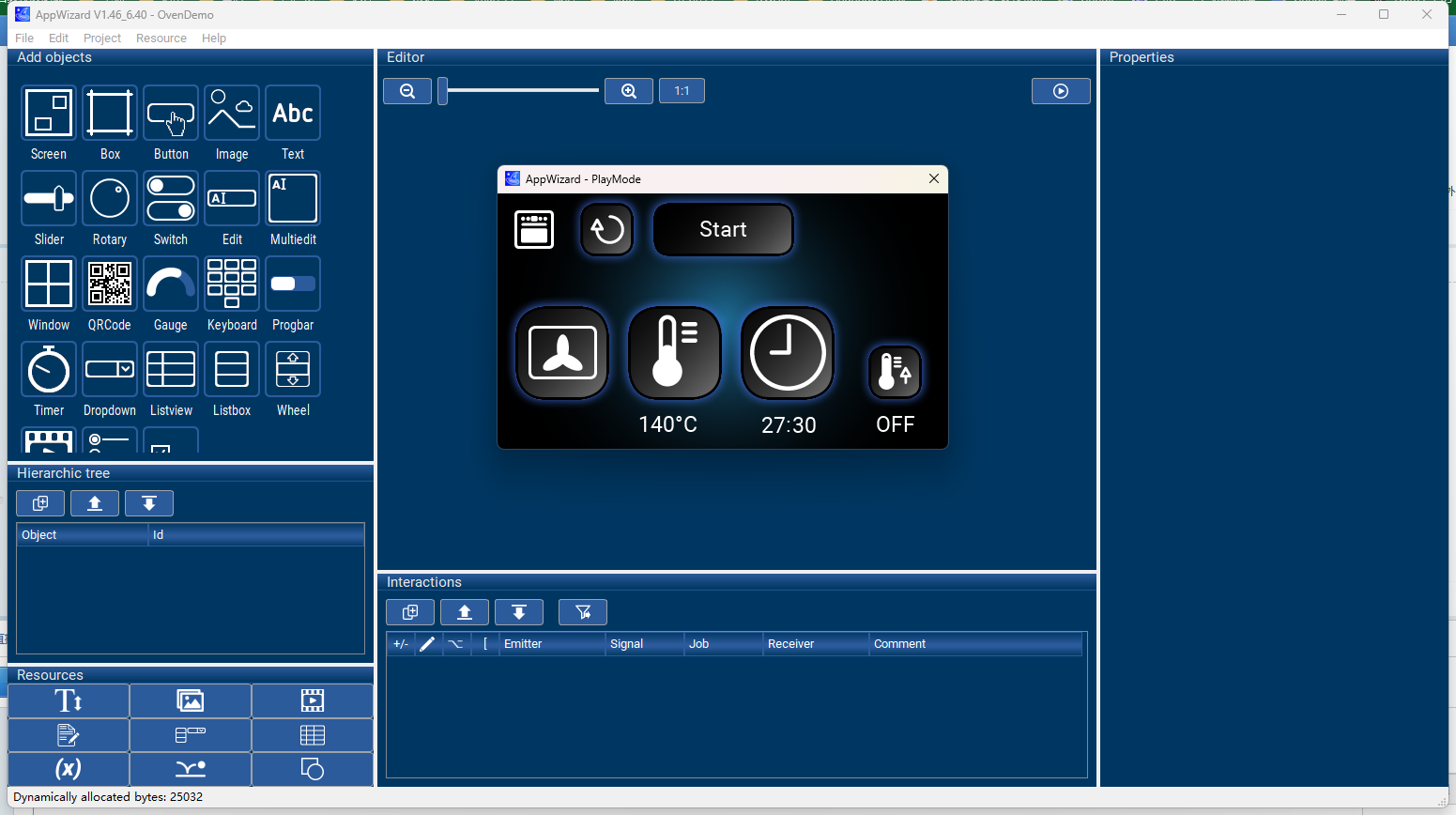Open the Resource menu
This screenshot has height=815, width=1456.
(x=161, y=38)
